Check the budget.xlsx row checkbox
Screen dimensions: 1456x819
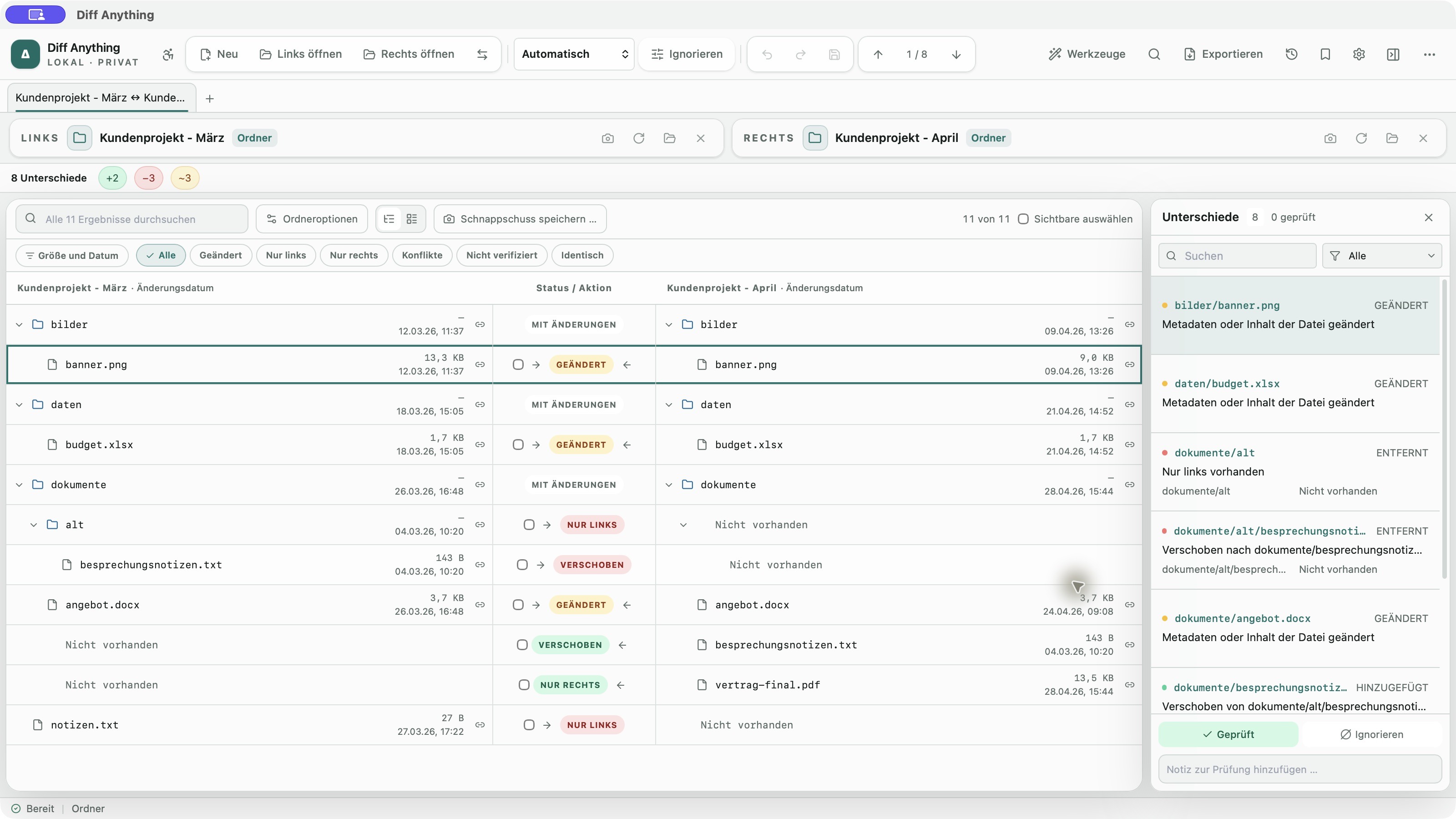[518, 445]
